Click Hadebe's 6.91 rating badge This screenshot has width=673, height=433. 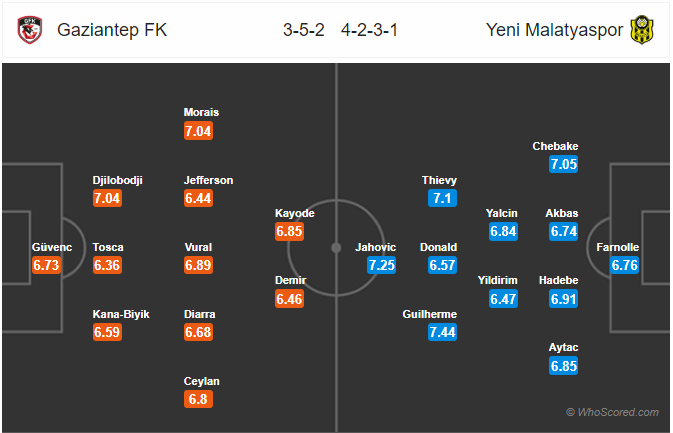[x=564, y=299]
